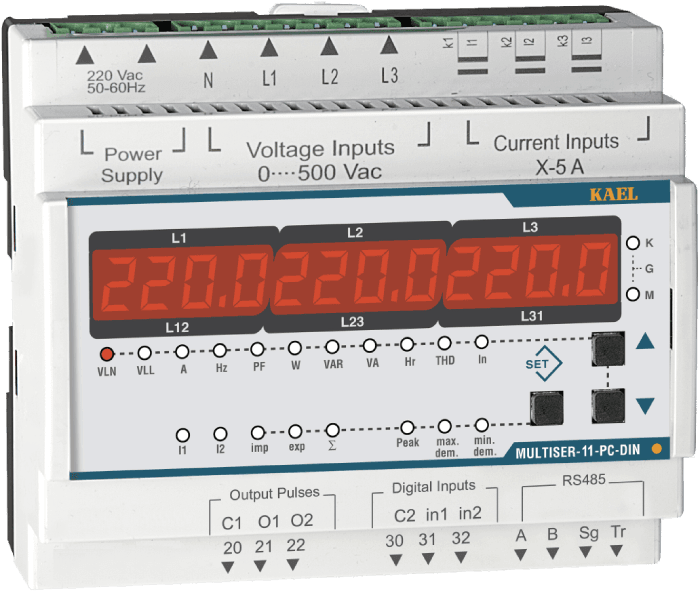
Task: Click the 'Current Inputs' label
Action: [556, 143]
